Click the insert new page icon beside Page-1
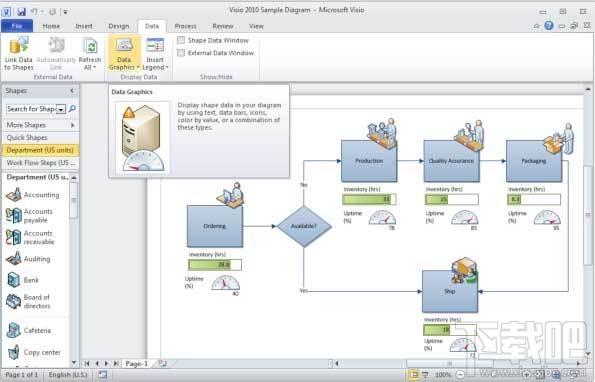595x382 pixels. click(x=162, y=363)
